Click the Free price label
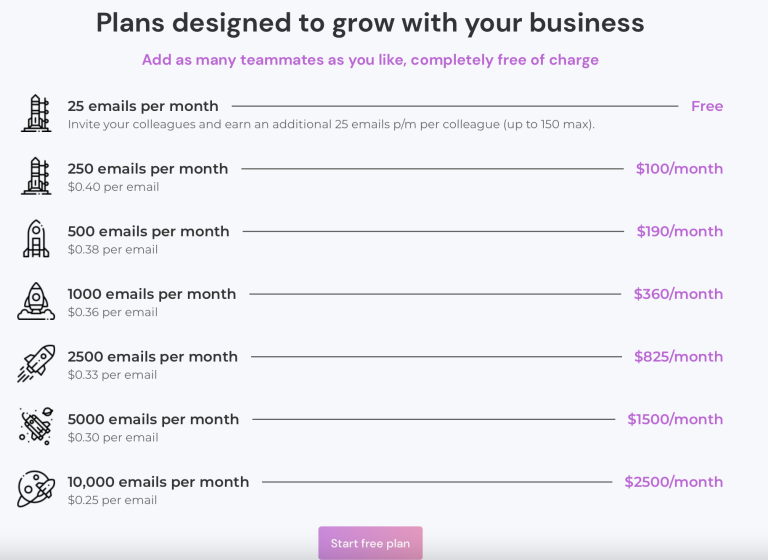This screenshot has height=560, width=768. tap(706, 106)
